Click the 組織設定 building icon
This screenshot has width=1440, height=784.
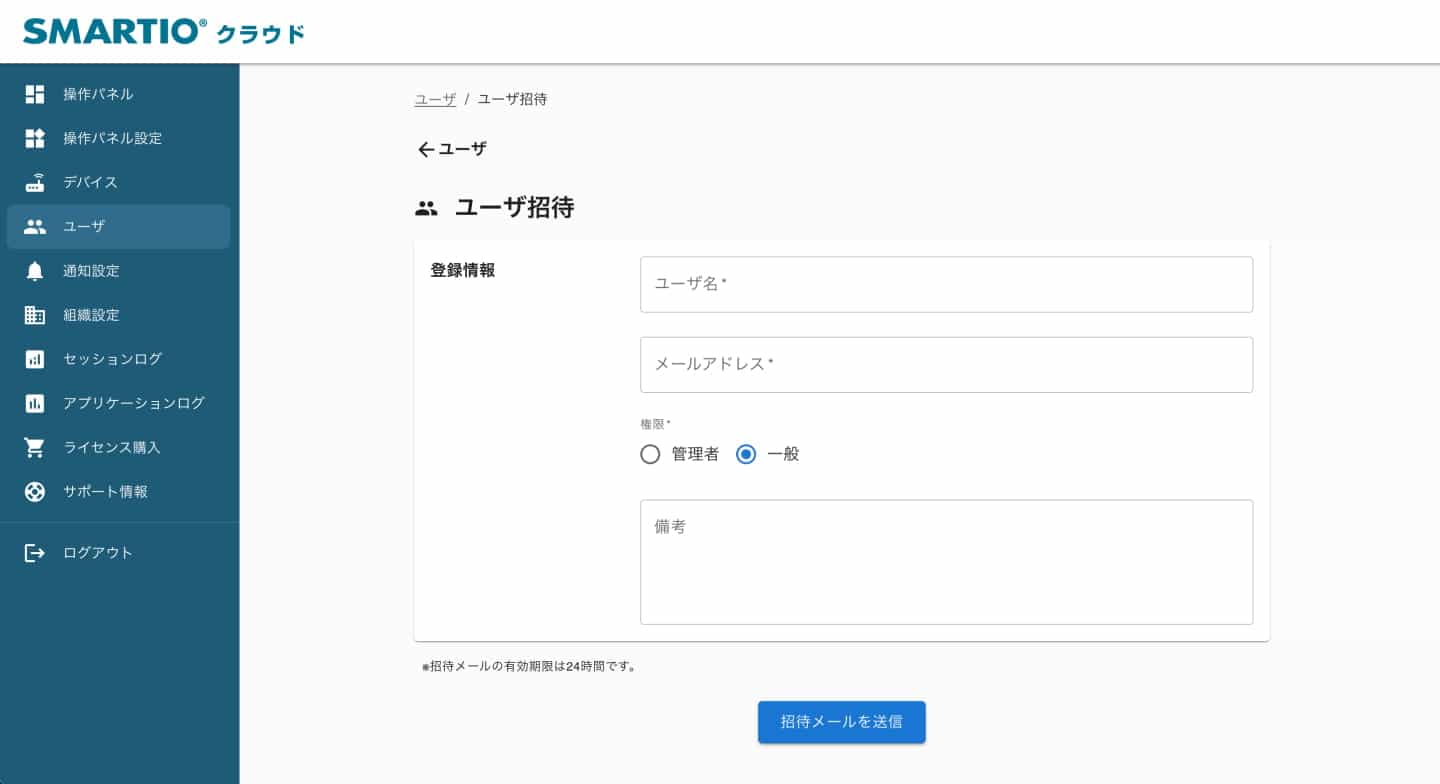[34, 314]
